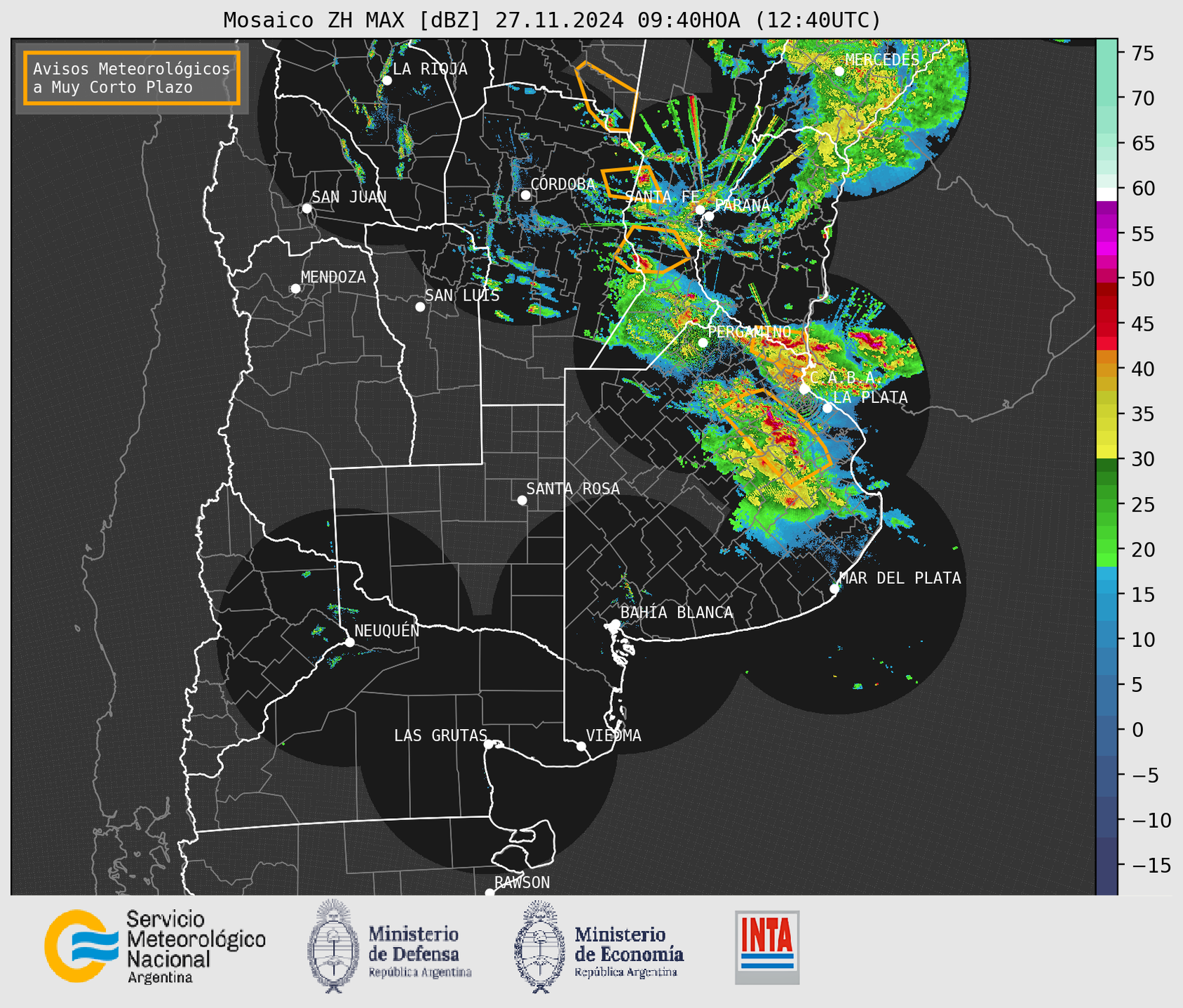Click the INTA logo

pyautogui.click(x=767, y=947)
